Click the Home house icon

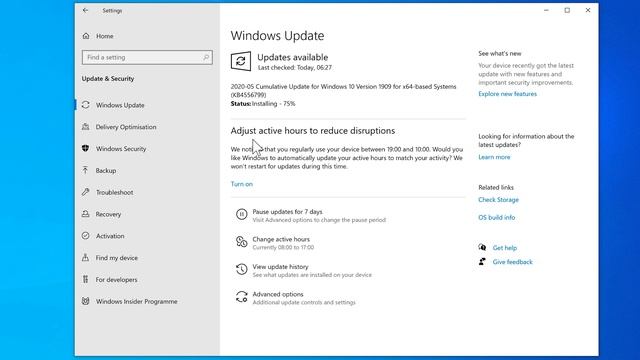pos(86,36)
